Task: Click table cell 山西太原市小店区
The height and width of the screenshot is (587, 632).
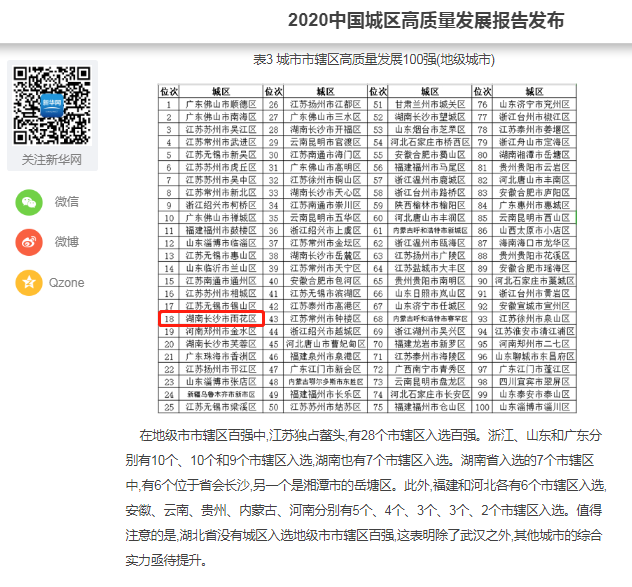Action: point(534,231)
